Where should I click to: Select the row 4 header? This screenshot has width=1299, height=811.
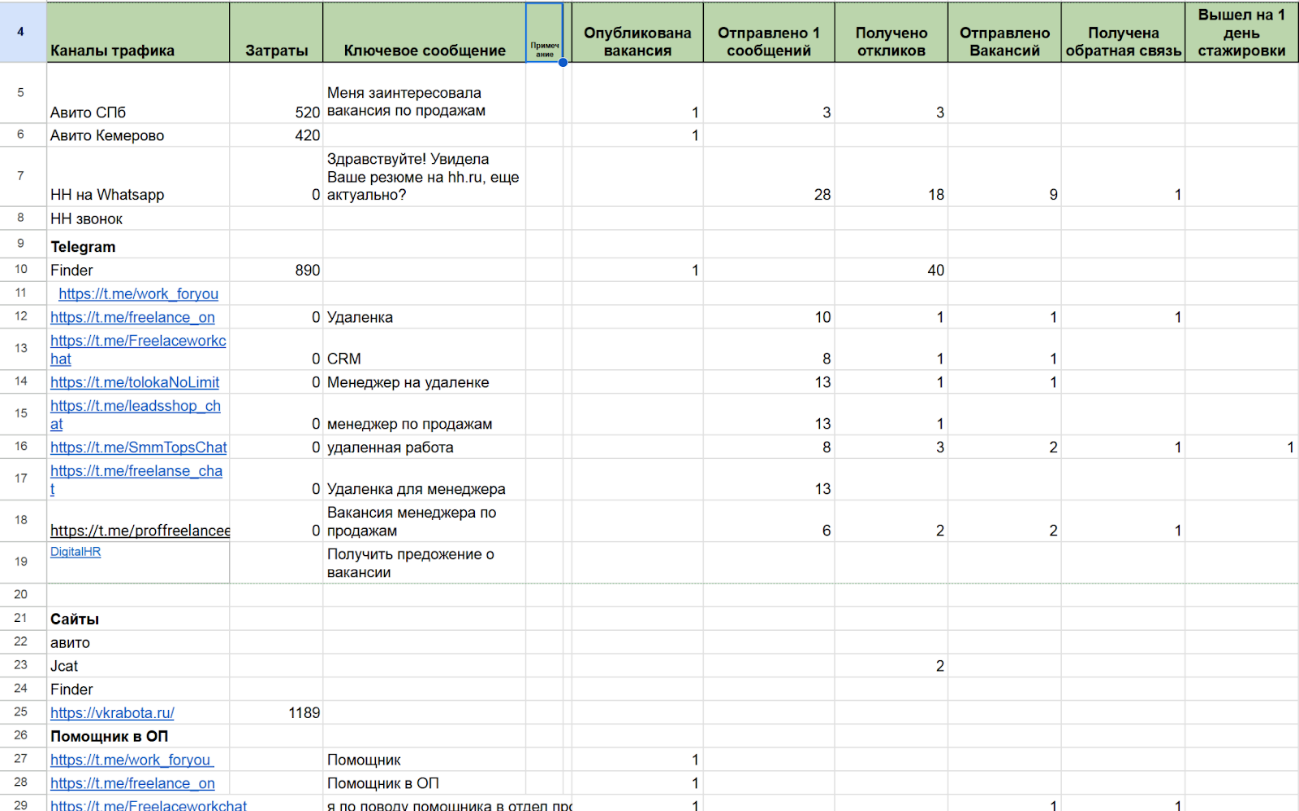pyautogui.click(x=22, y=32)
